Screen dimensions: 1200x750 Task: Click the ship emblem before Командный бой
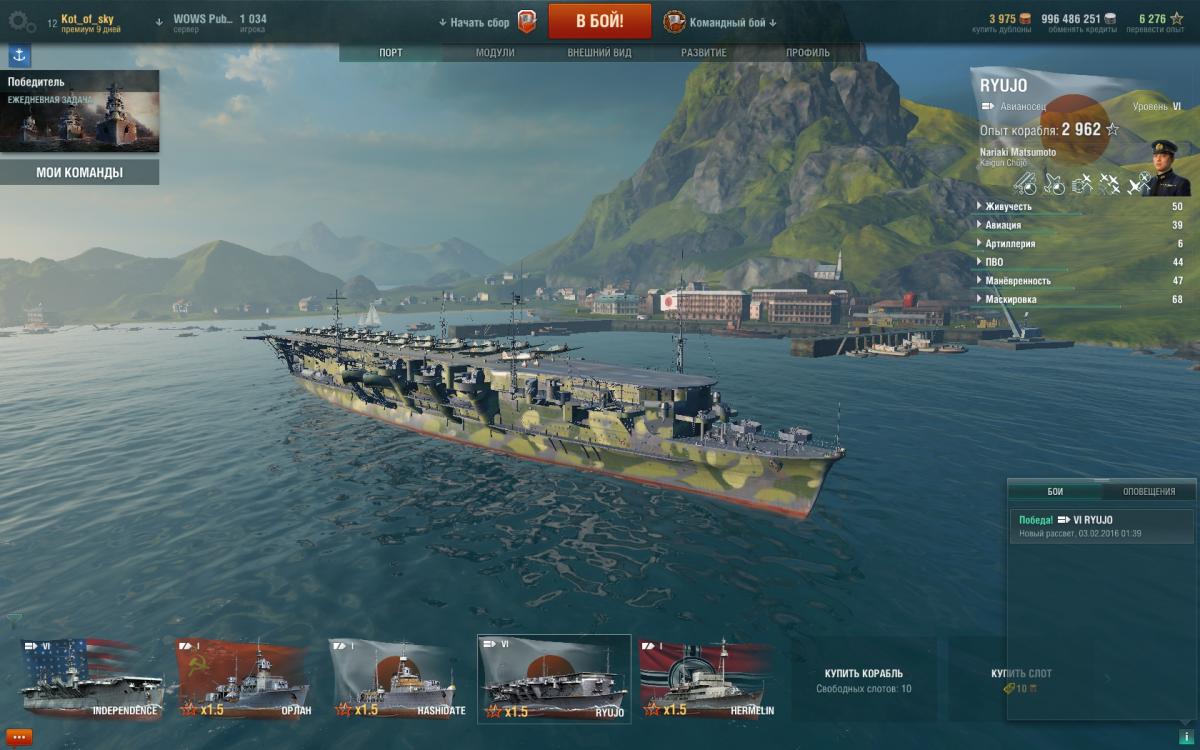click(x=675, y=21)
